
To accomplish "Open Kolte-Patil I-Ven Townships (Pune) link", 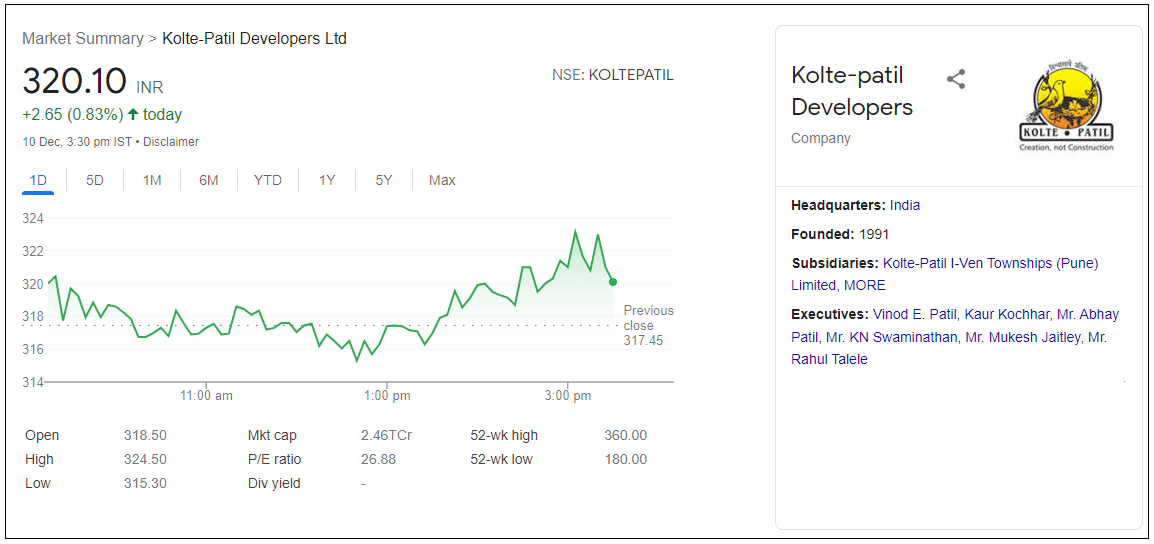I will (x=990, y=263).
